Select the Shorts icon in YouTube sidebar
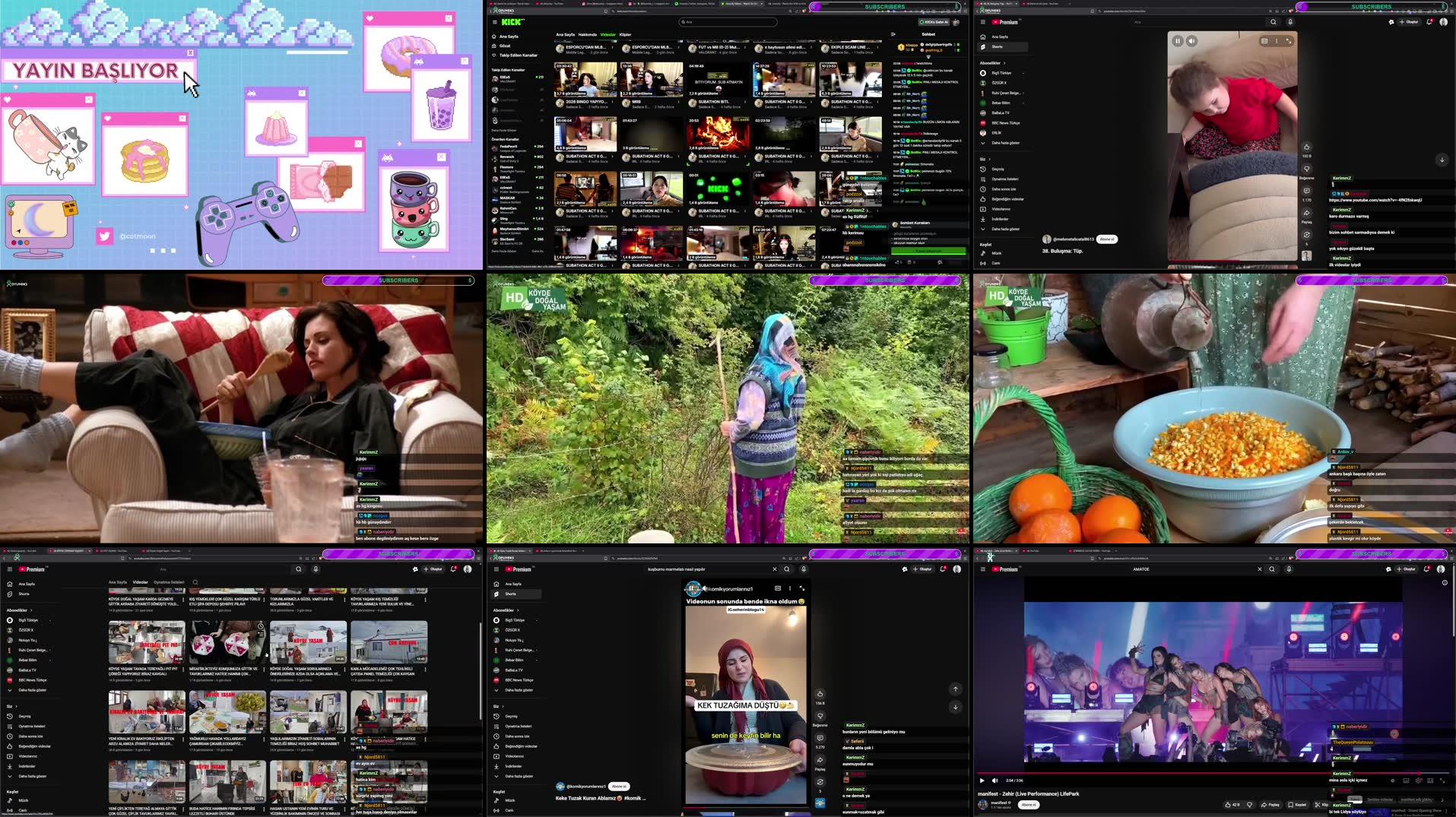This screenshot has width=1456, height=817. tap(496, 593)
